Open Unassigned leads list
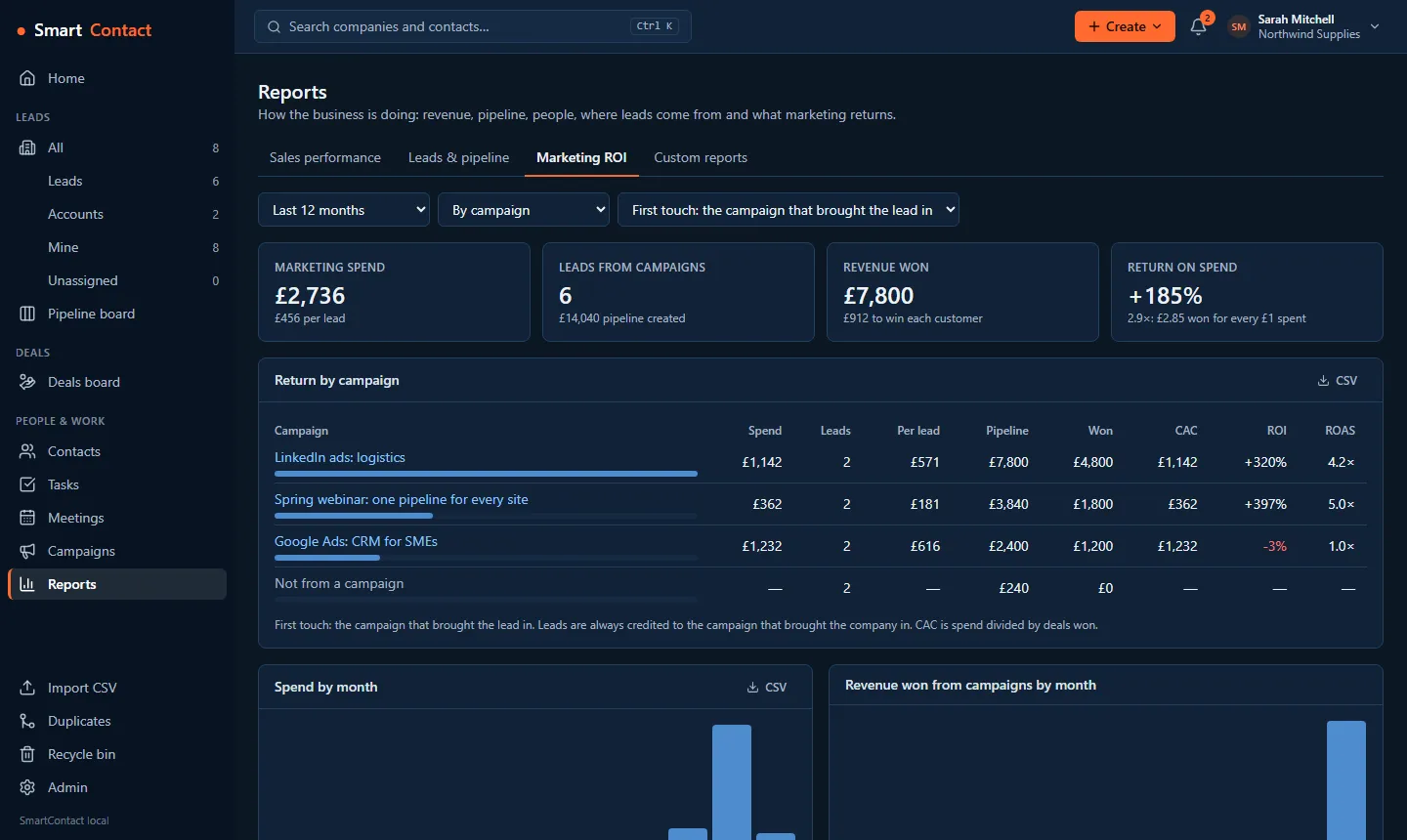The width and height of the screenshot is (1407, 840). tap(117, 280)
